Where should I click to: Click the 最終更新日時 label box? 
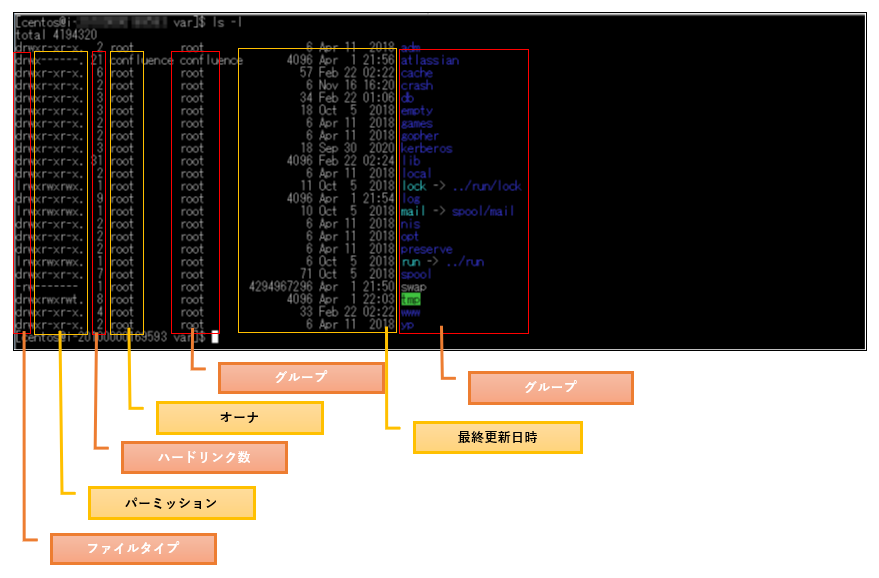[498, 437]
